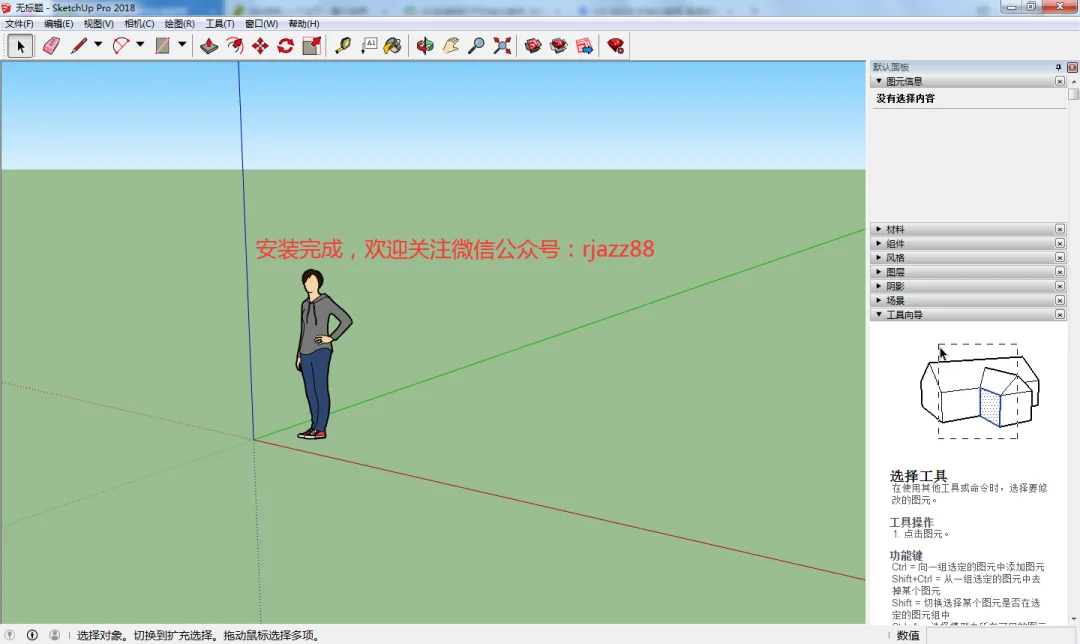Open the 窗口(W) menu
This screenshot has width=1080, height=644.
tap(262, 23)
